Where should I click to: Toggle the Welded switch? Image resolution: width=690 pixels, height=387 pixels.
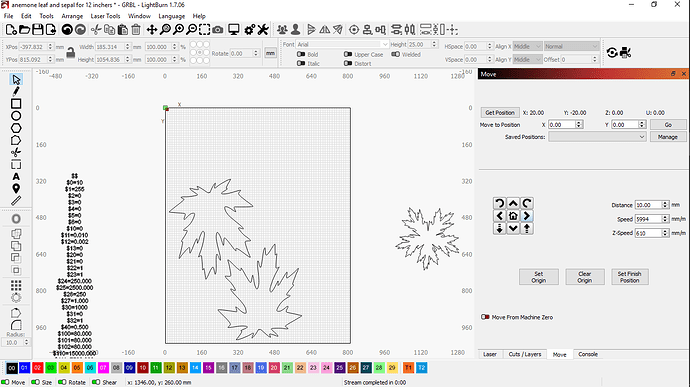tap(396, 54)
